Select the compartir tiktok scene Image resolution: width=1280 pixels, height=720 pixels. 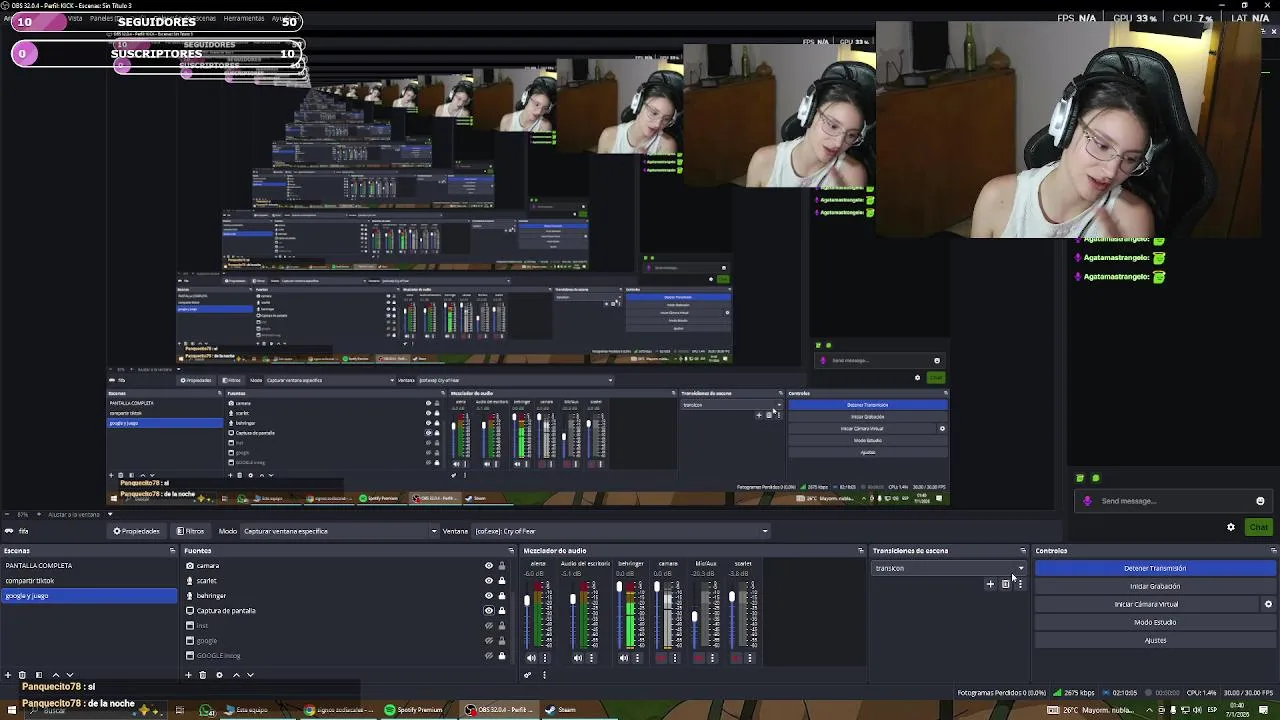click(x=89, y=581)
